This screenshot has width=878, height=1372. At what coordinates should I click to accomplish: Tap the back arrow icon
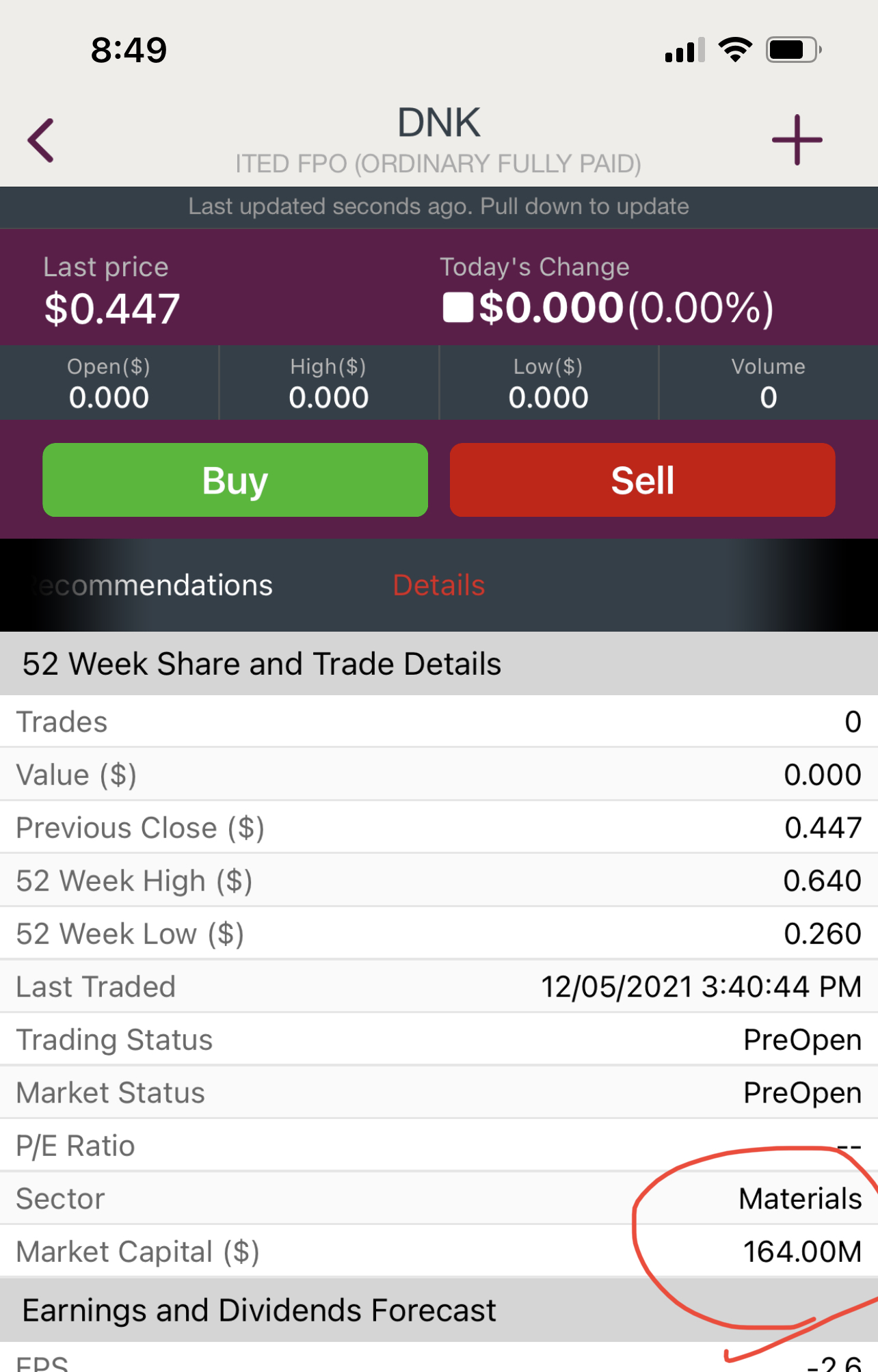pos(41,140)
